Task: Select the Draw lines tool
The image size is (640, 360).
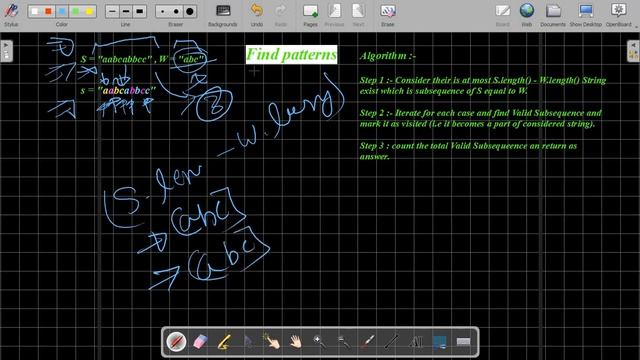Action: tap(391, 342)
